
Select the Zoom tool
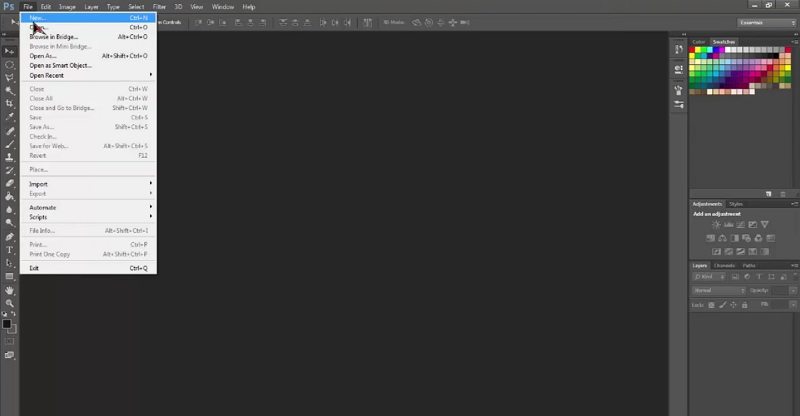tap(9, 303)
